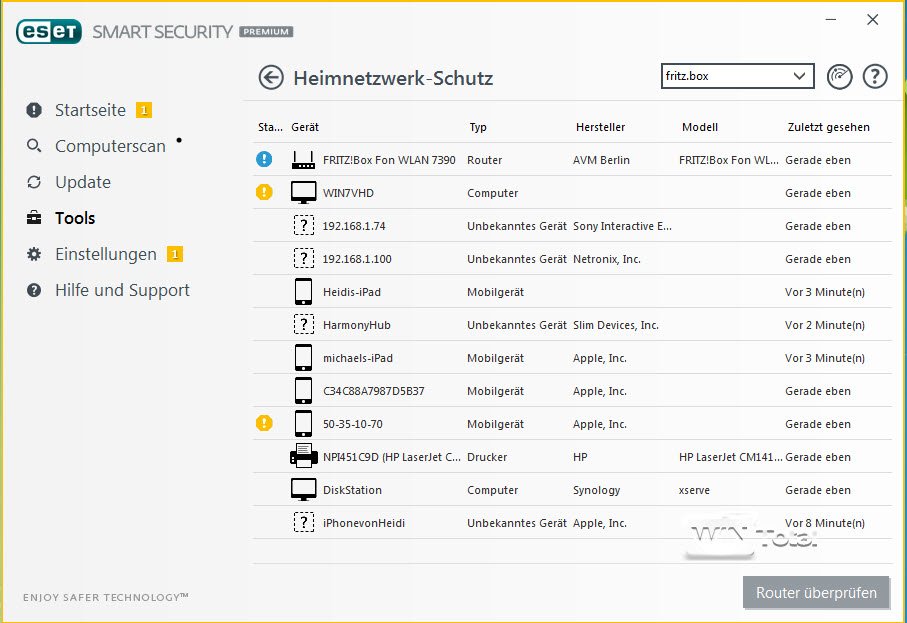Minimize the ESET window
907x623 pixels.
(x=831, y=20)
